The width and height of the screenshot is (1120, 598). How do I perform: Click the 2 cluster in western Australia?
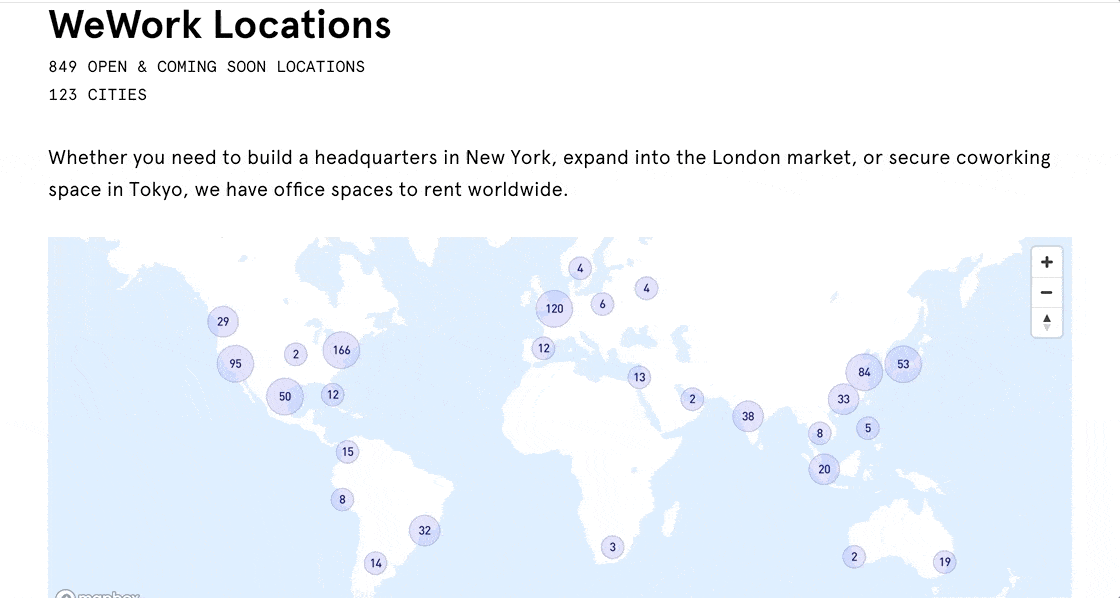(x=854, y=557)
